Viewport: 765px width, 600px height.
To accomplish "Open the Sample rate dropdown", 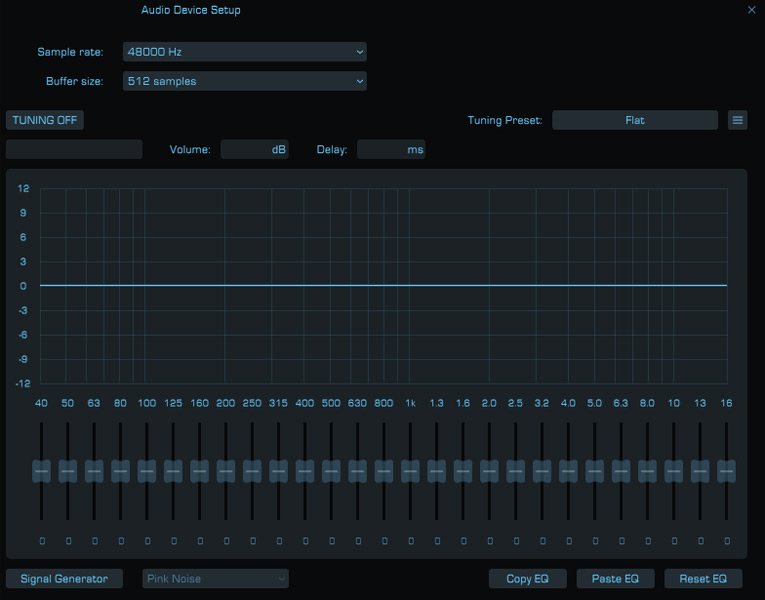I will pos(244,51).
